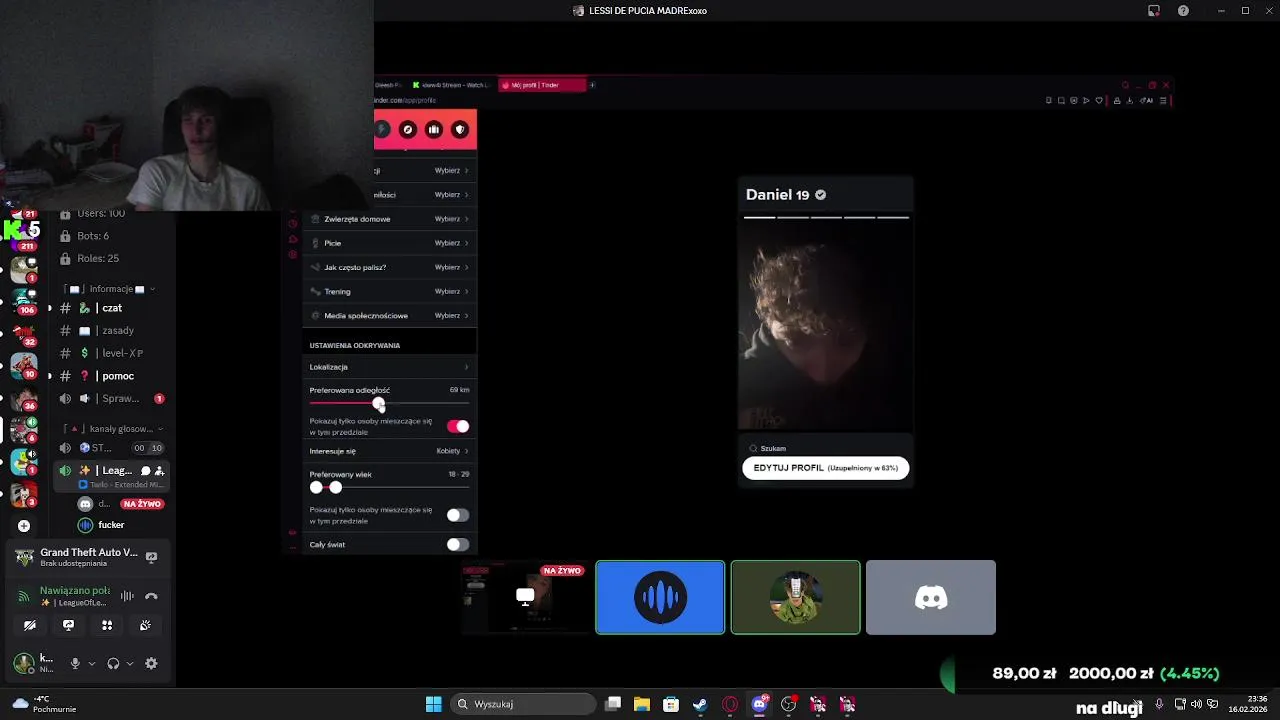This screenshot has width=1280, height=720.
Task: Click the left age range slider handle
Action: coord(316,487)
